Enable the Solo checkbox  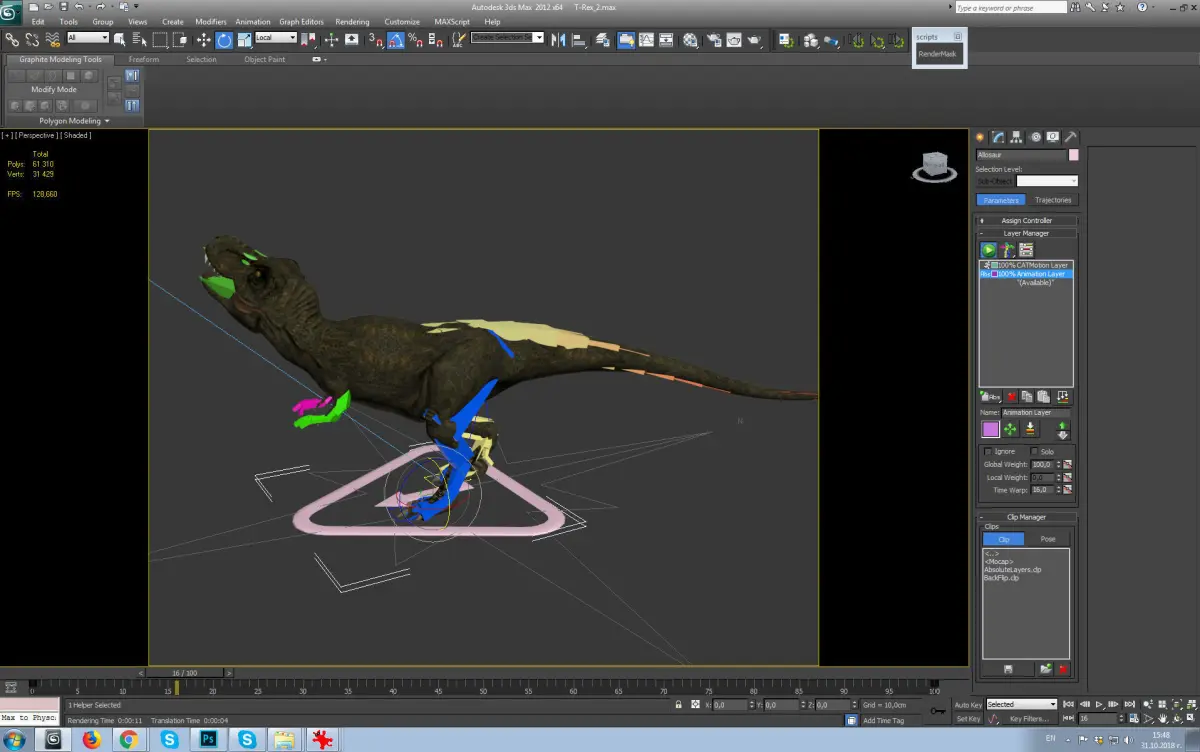point(1034,451)
